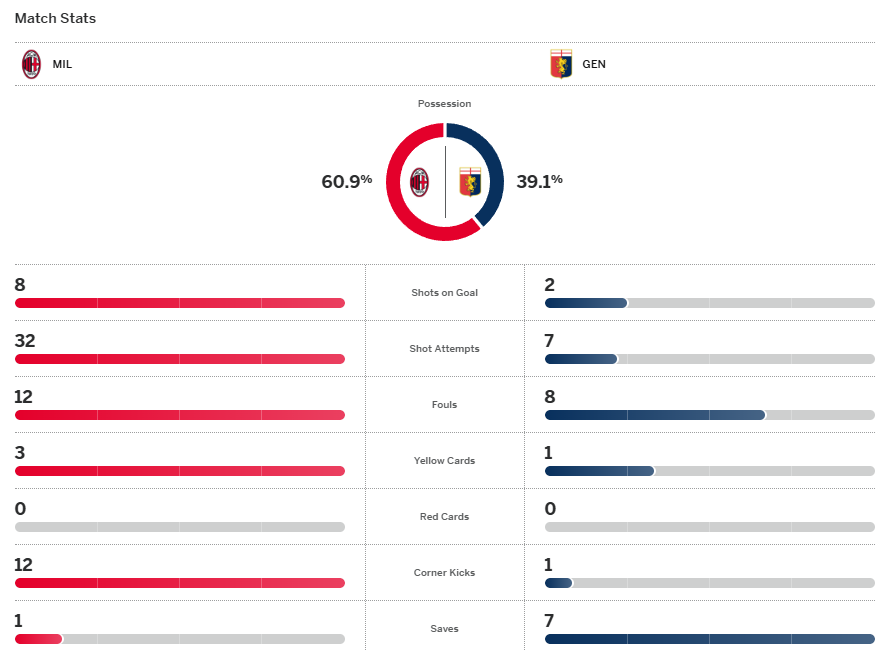Click Milan's Shot Attempts bar
This screenshot has height=651, width=890.
pos(180,359)
